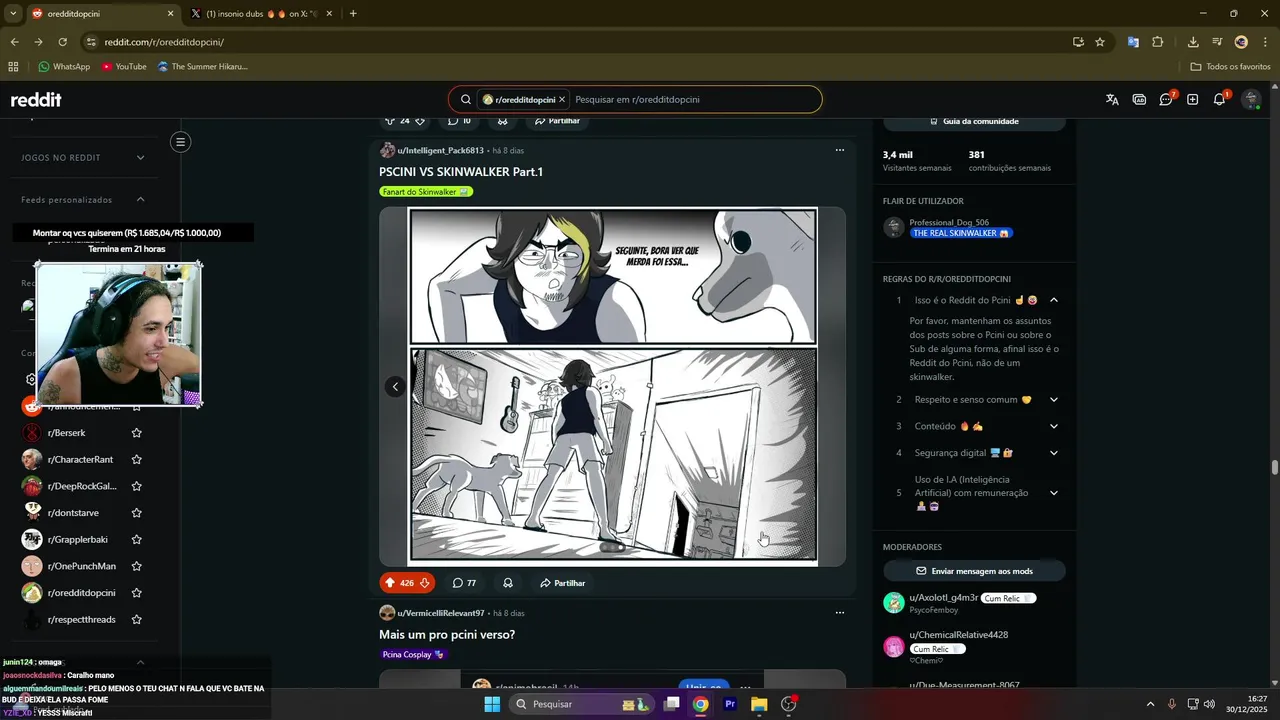The image size is (1280, 720).
Task: Open the notifications bell
Action: pos(1220,99)
